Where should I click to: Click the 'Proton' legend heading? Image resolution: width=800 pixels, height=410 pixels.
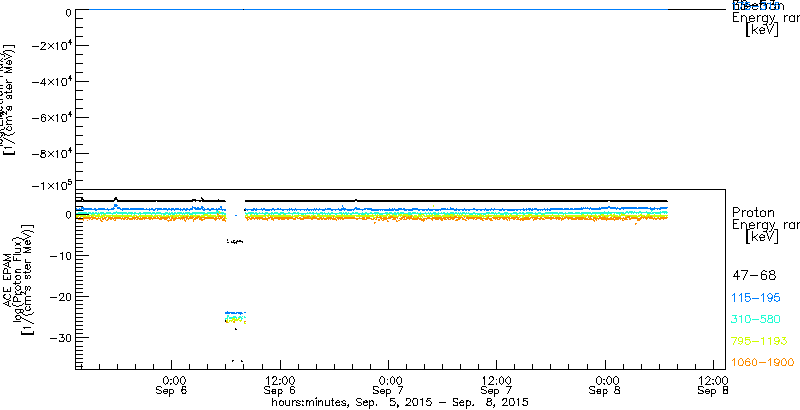point(753,212)
